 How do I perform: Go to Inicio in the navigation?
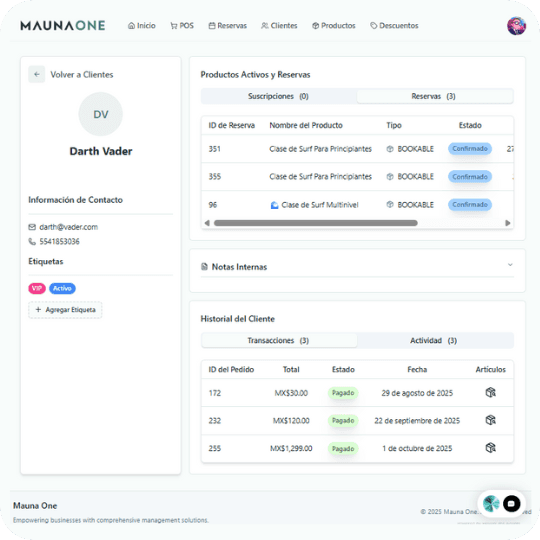click(x=142, y=25)
